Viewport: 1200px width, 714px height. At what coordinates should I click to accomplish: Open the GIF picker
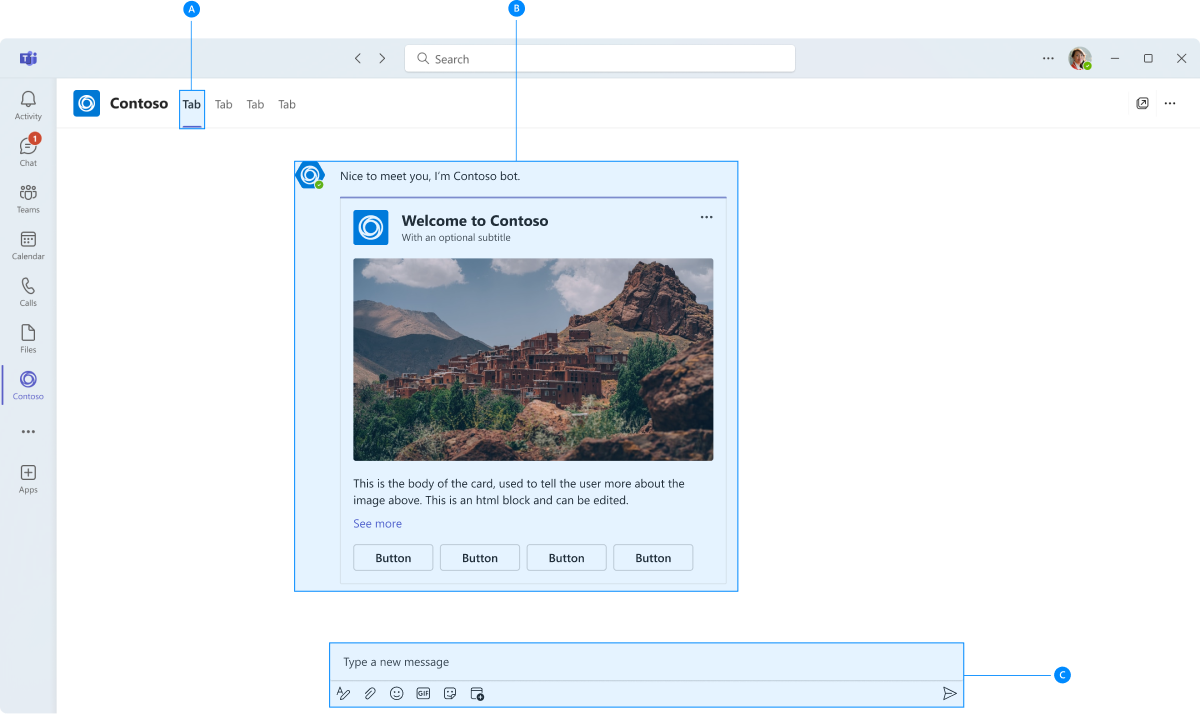coord(423,693)
